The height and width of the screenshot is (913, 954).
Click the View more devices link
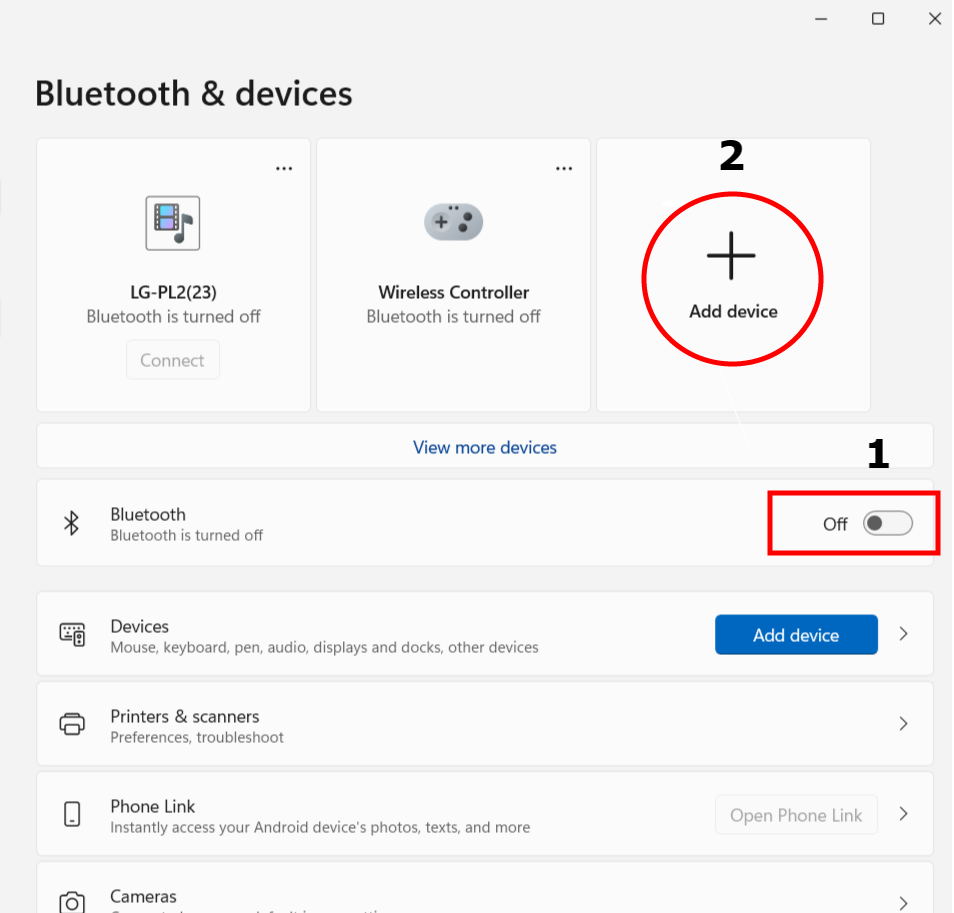pyautogui.click(x=484, y=447)
